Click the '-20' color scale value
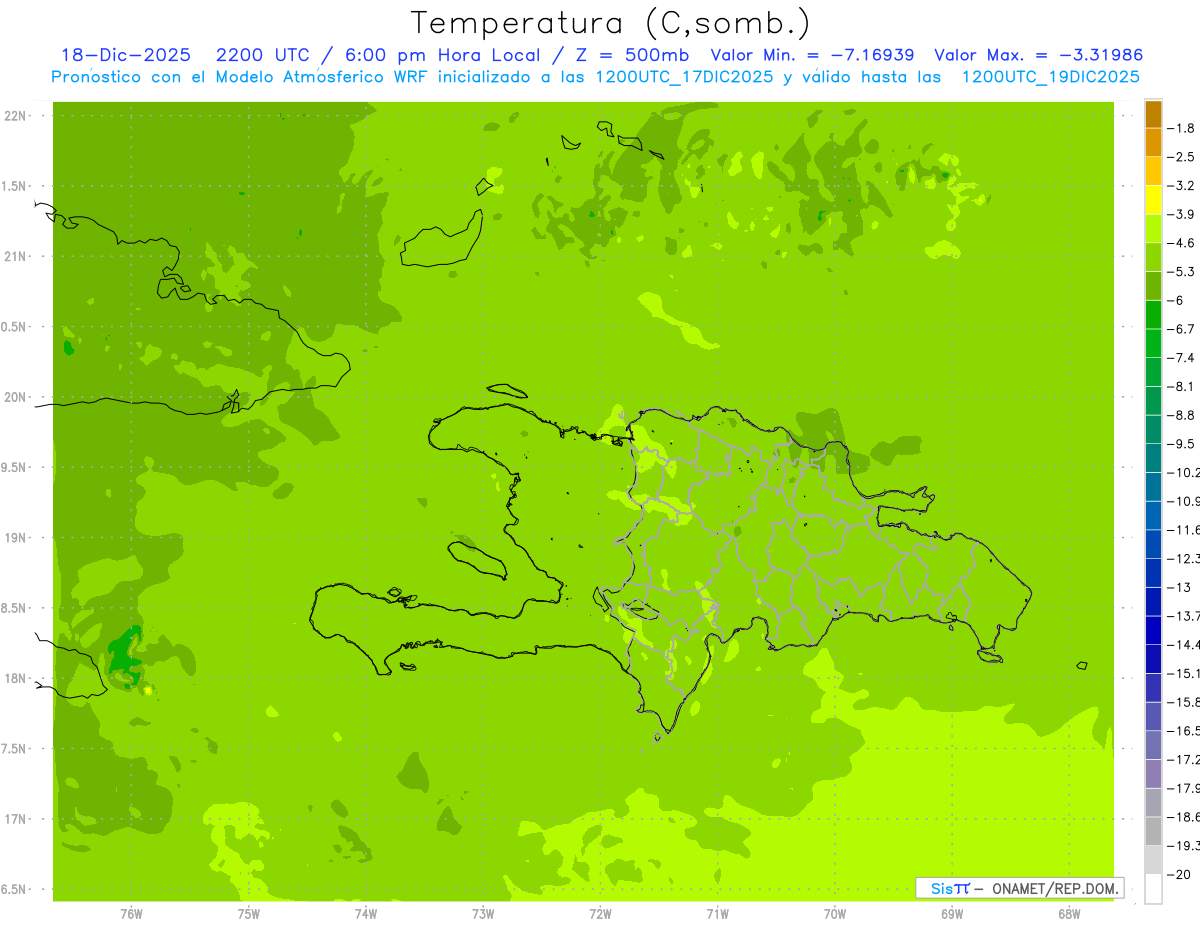 point(1180,874)
